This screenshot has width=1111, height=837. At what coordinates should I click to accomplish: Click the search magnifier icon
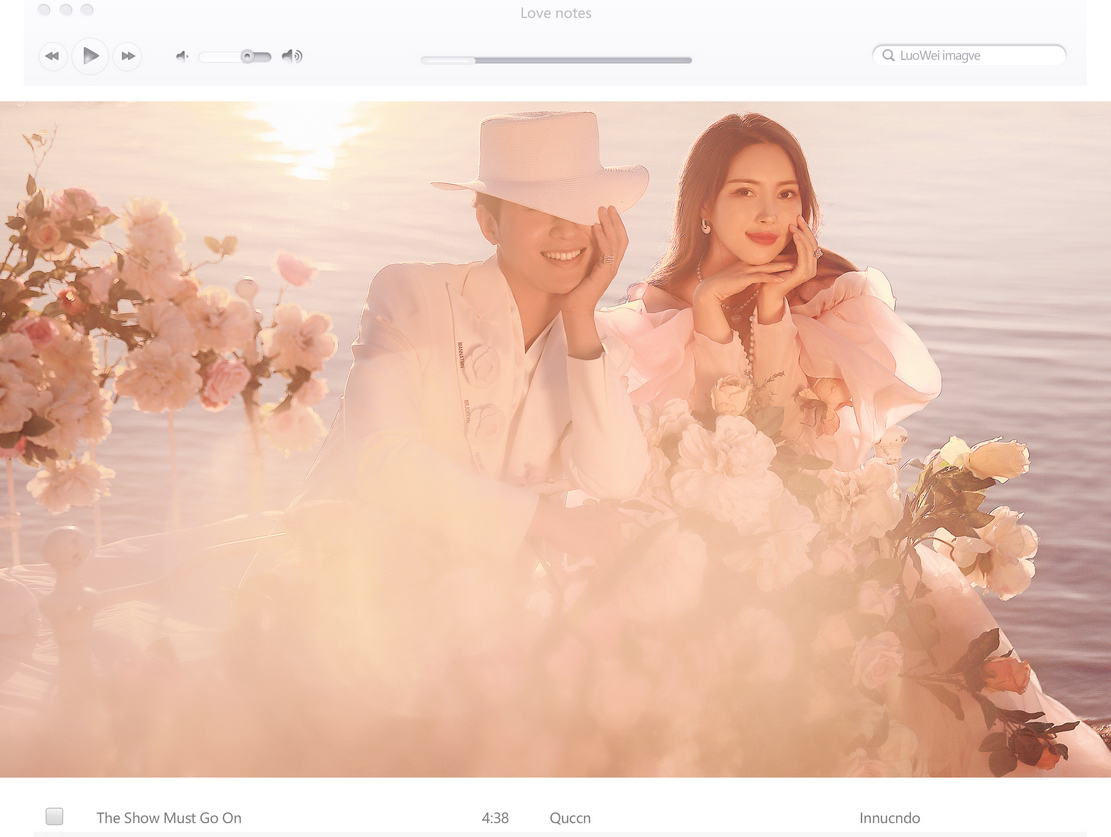(888, 55)
